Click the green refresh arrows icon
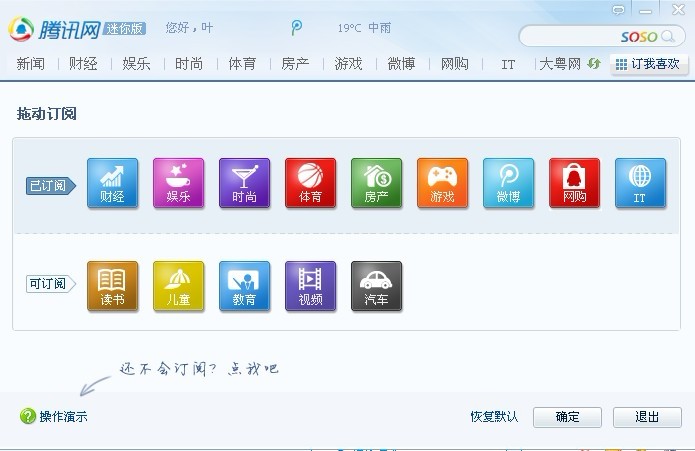The width and height of the screenshot is (695, 451). coord(594,64)
